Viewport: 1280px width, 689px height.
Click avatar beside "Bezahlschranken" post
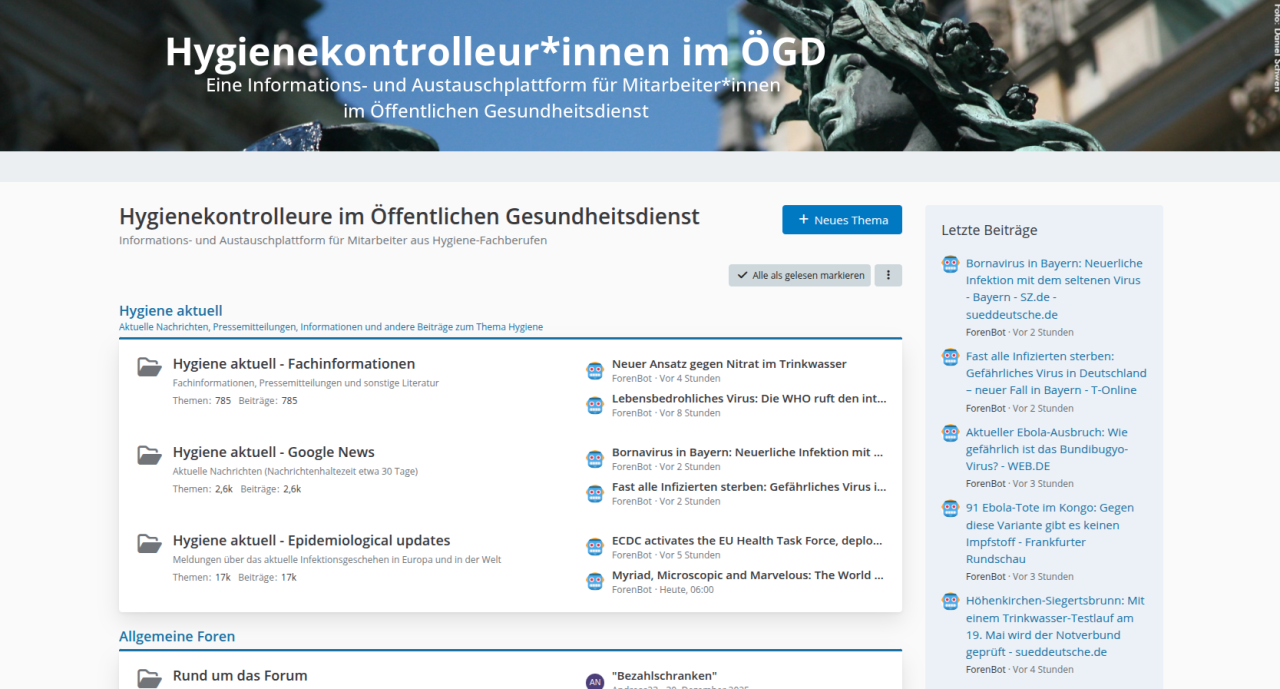[595, 681]
